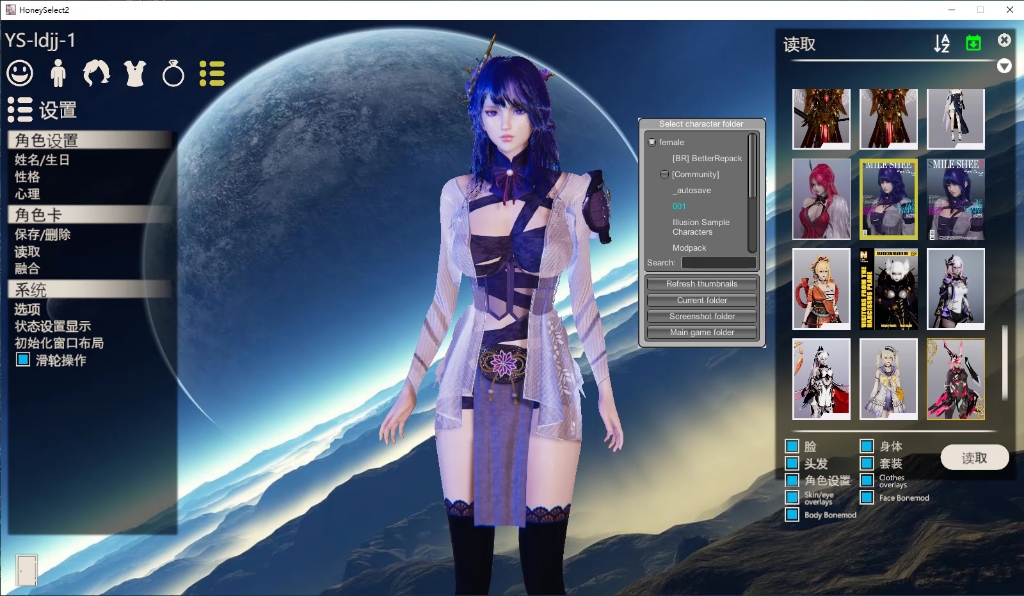Select the pink bunny-eared character card
The height and width of the screenshot is (596, 1024).
(x=955, y=379)
